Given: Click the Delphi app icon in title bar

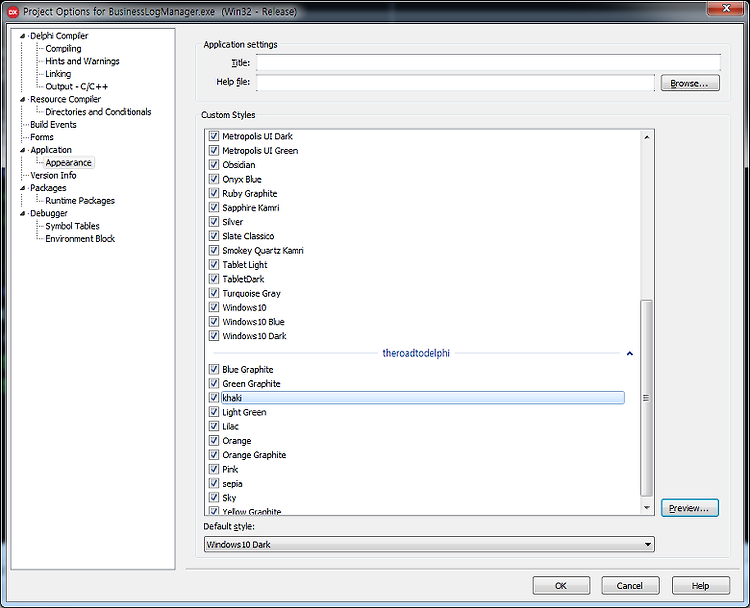Looking at the screenshot, I should [x=13, y=12].
